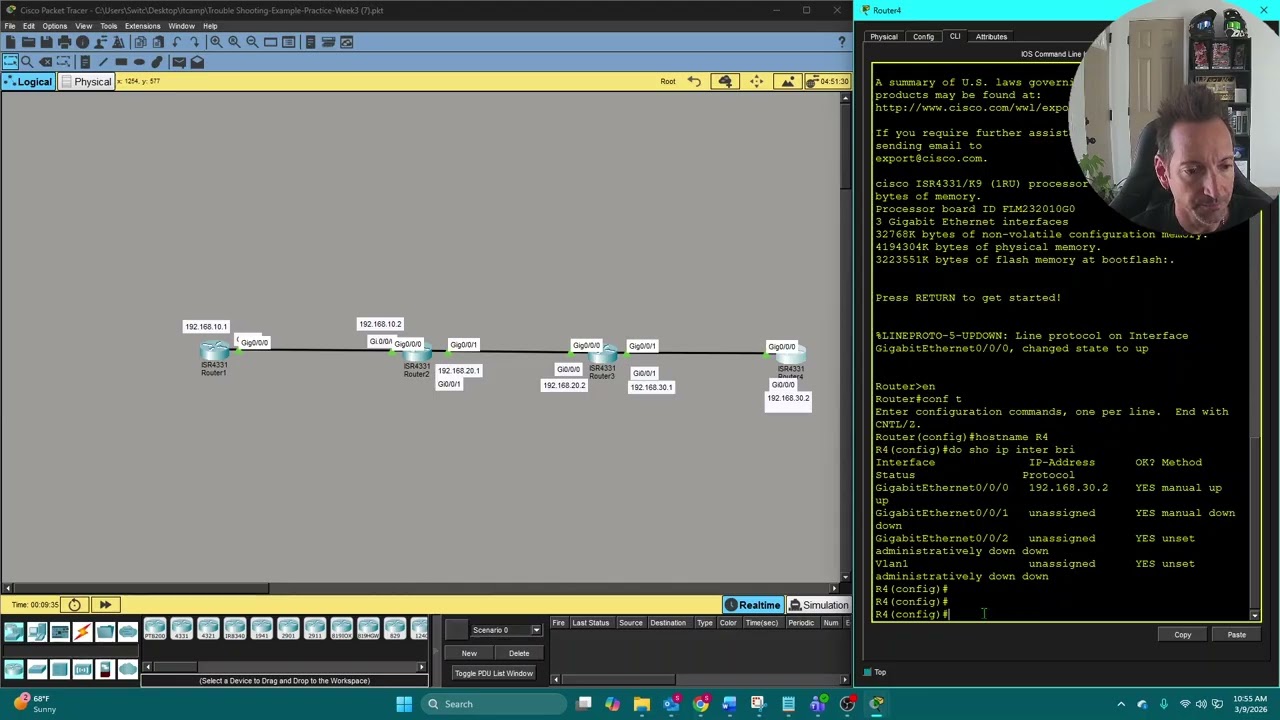Switch to Physical workspace view
Viewport: 1280px width, 720px height.
pyautogui.click(x=85, y=82)
